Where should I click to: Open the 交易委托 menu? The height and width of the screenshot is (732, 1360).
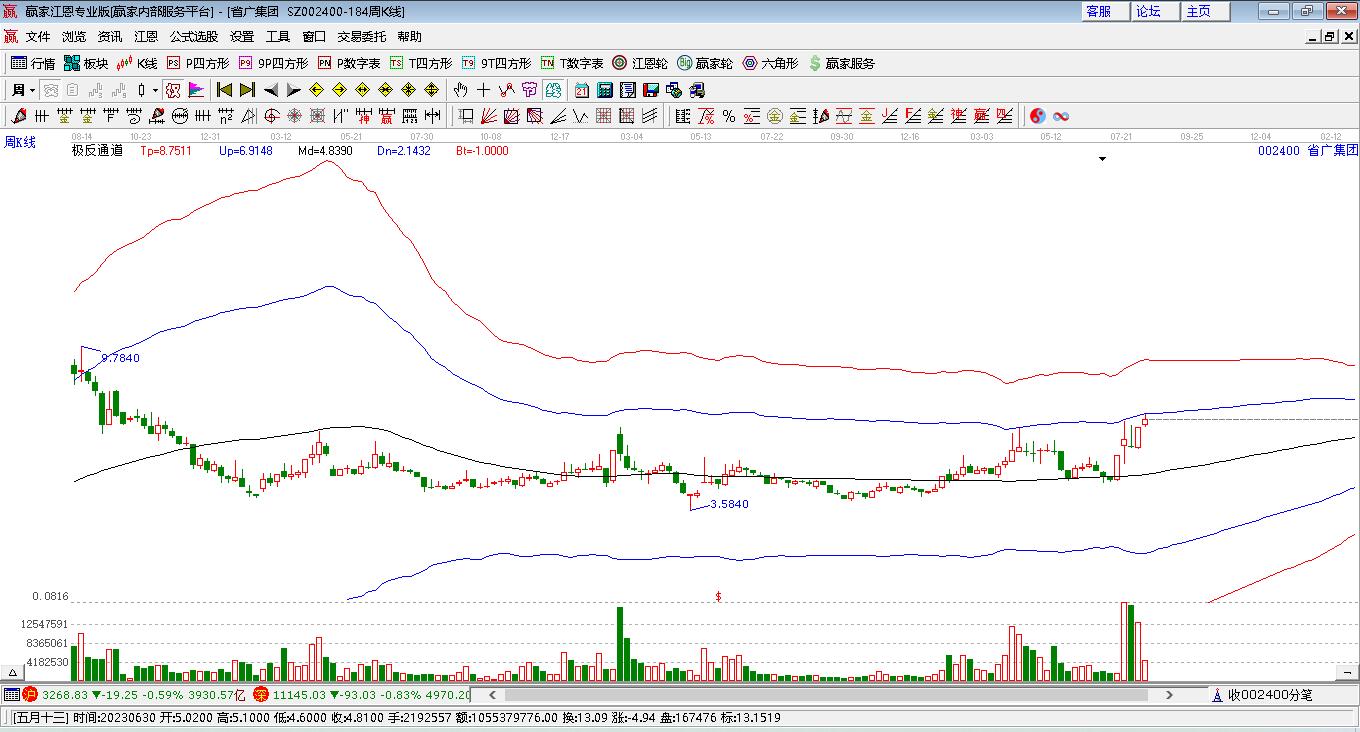pyautogui.click(x=361, y=36)
